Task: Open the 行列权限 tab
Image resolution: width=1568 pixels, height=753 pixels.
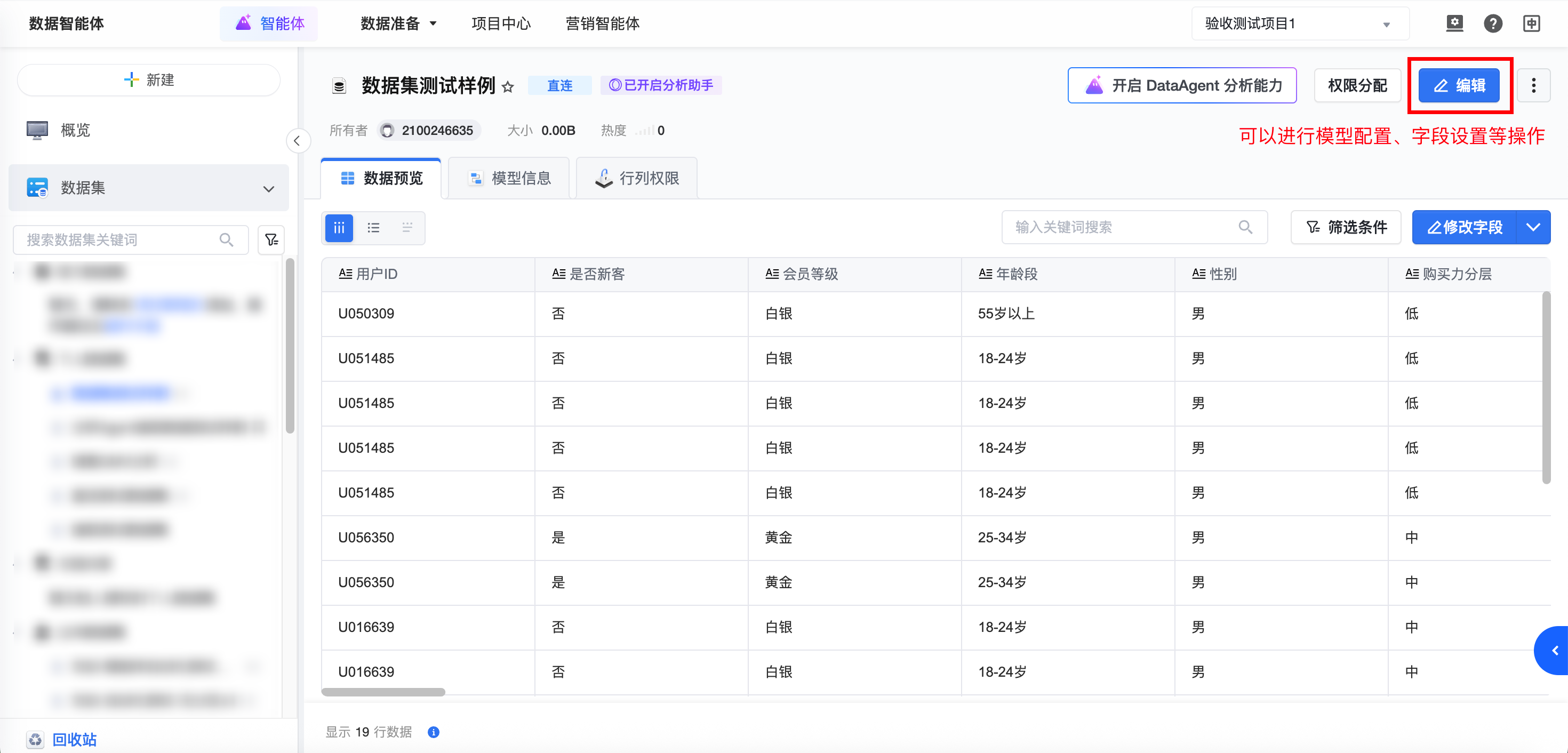Action: (x=637, y=178)
